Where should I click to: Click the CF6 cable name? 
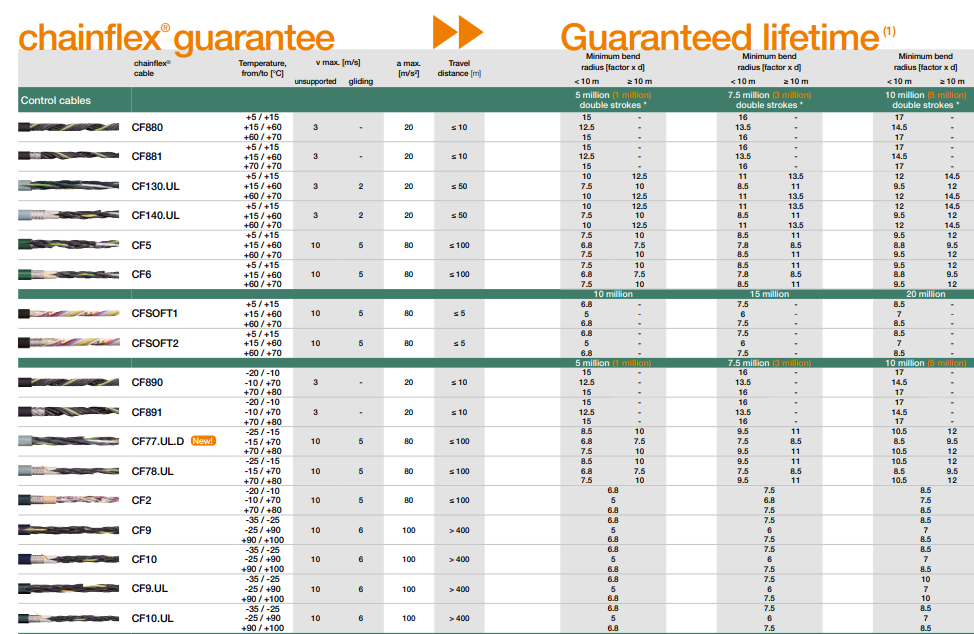pos(142,274)
